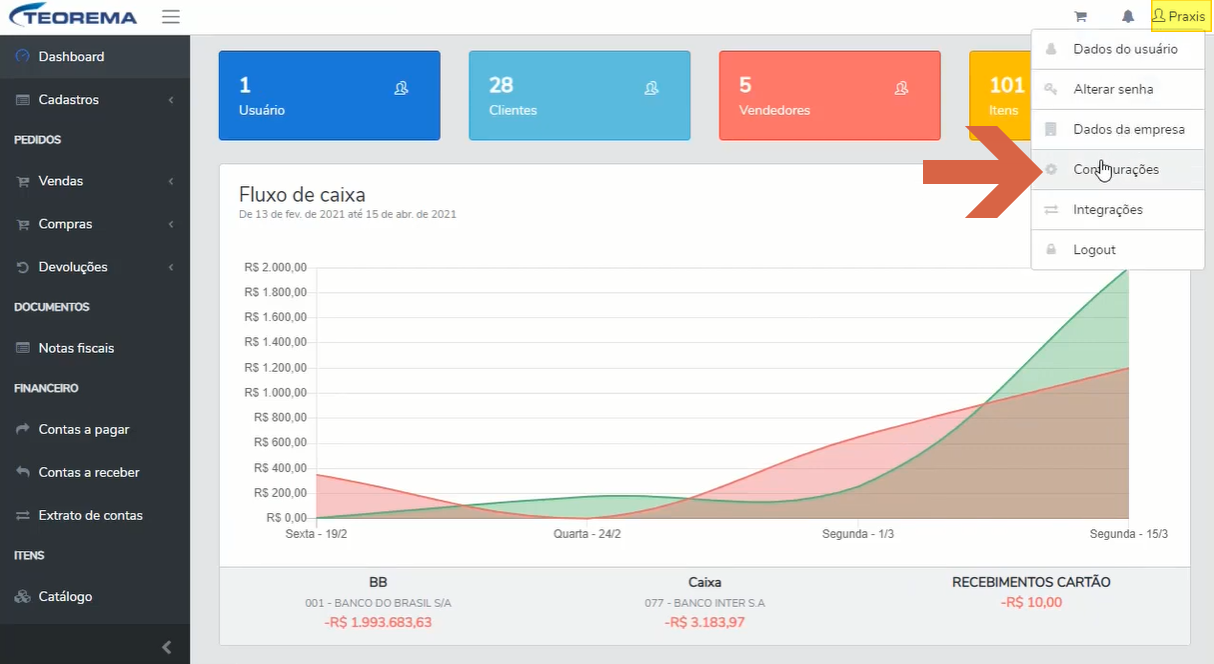1214x664 pixels.
Task: Click the building icon beside Dados da empresa
Action: tap(1051, 129)
